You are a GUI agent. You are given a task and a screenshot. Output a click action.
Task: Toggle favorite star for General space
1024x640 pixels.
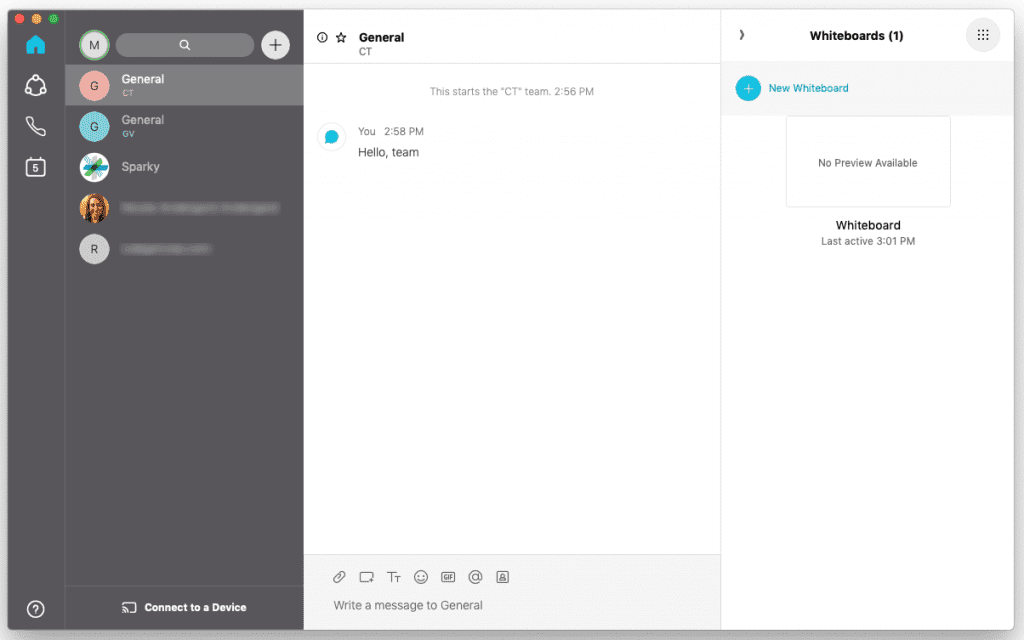(341, 38)
